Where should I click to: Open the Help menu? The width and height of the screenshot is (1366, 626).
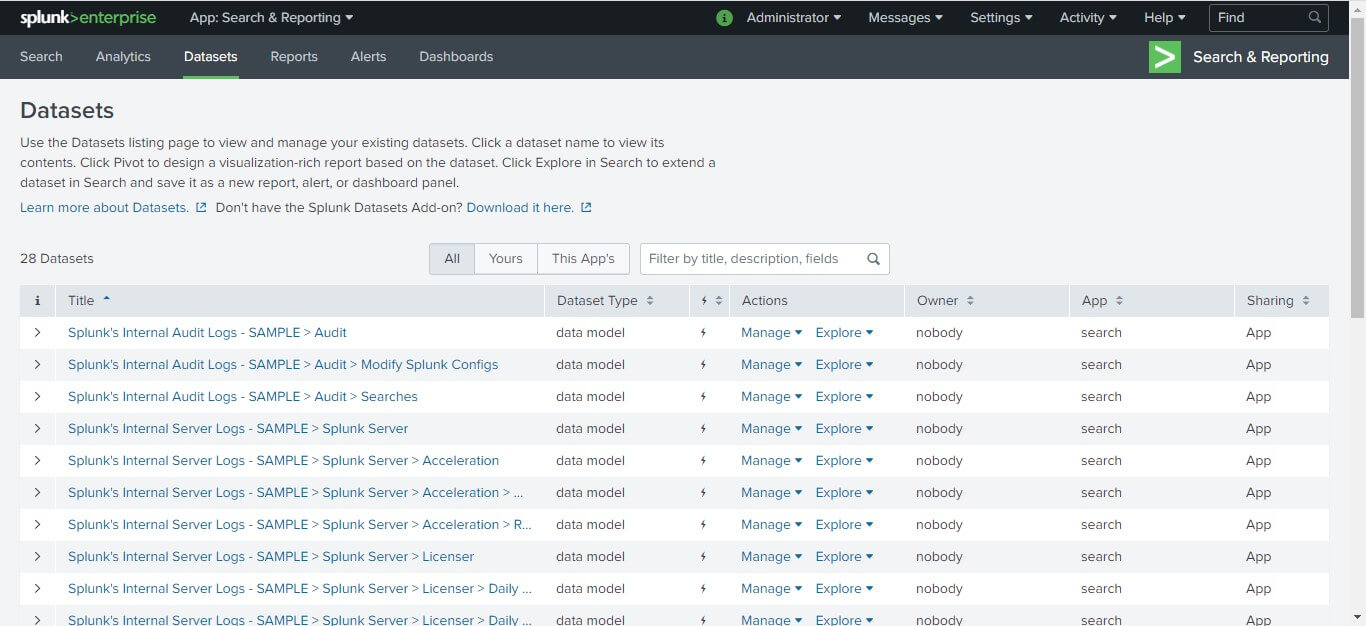pos(1164,18)
